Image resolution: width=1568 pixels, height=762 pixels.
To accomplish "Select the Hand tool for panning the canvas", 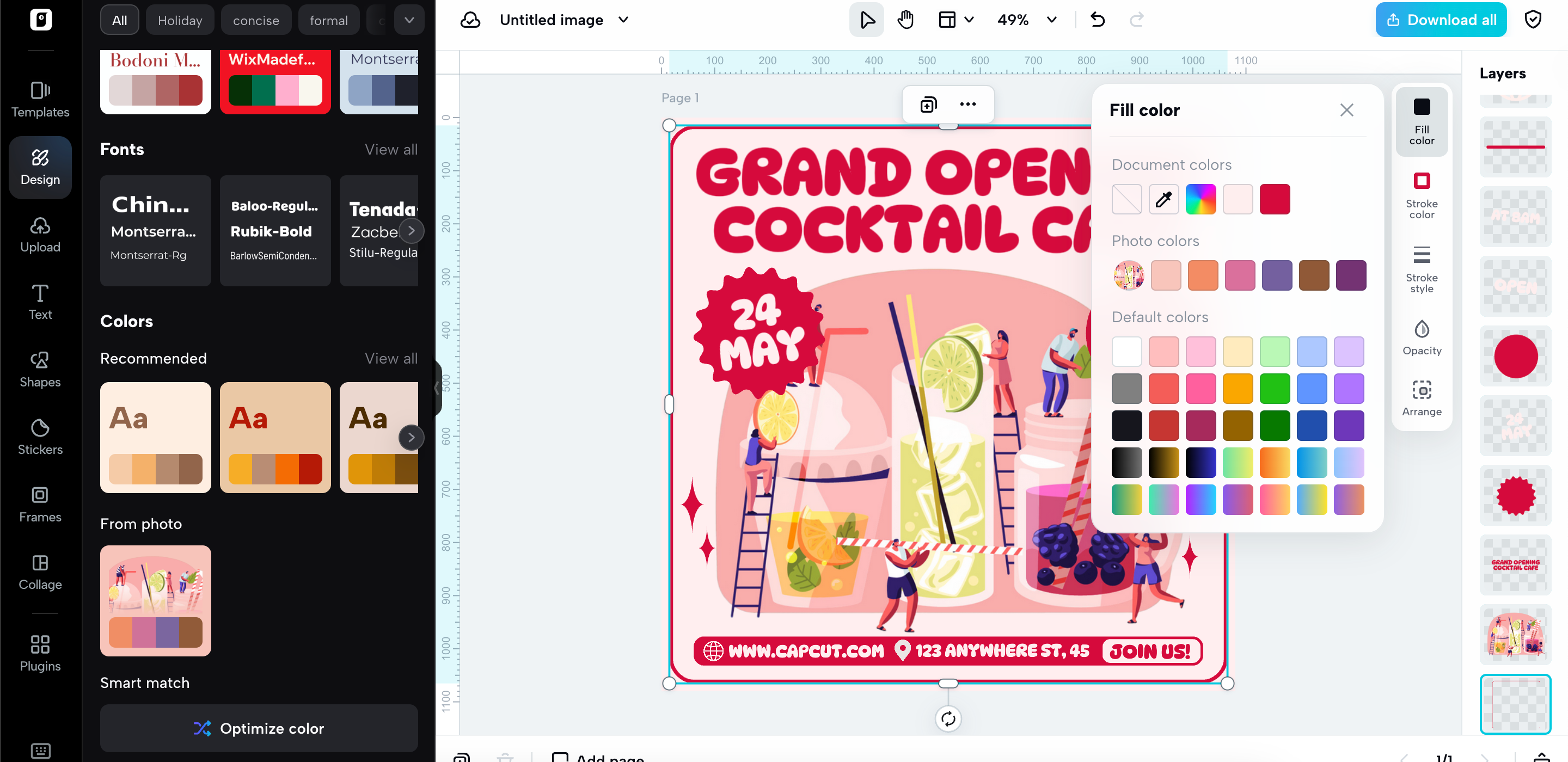I will click(905, 19).
